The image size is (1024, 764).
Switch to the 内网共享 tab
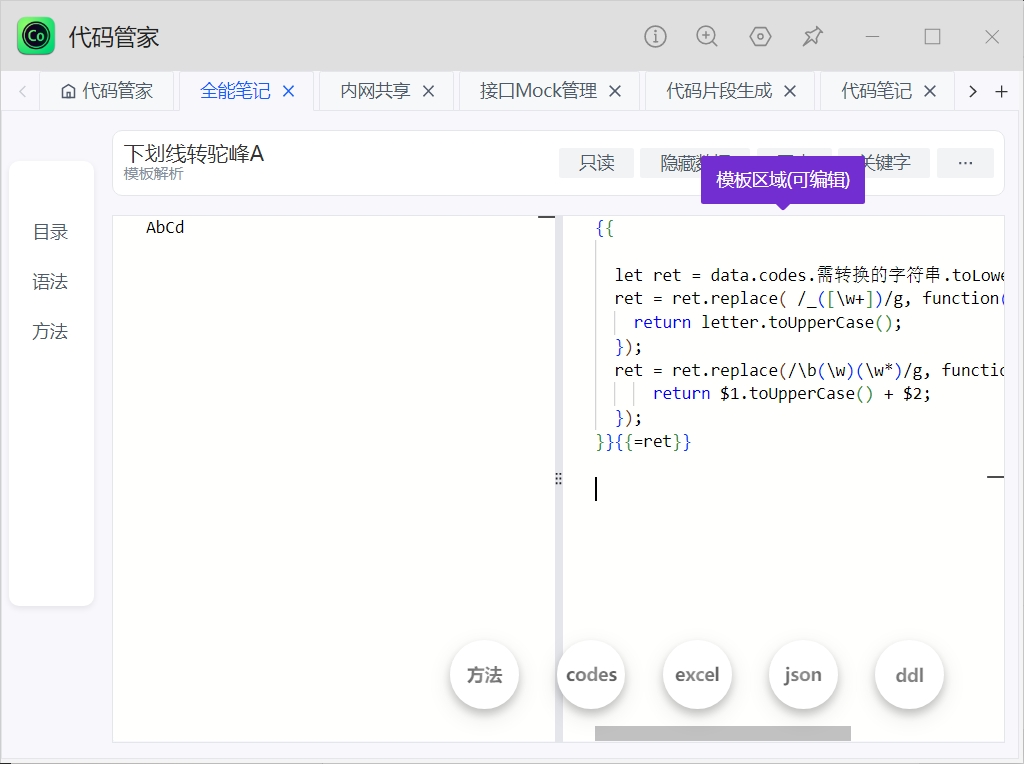375,91
